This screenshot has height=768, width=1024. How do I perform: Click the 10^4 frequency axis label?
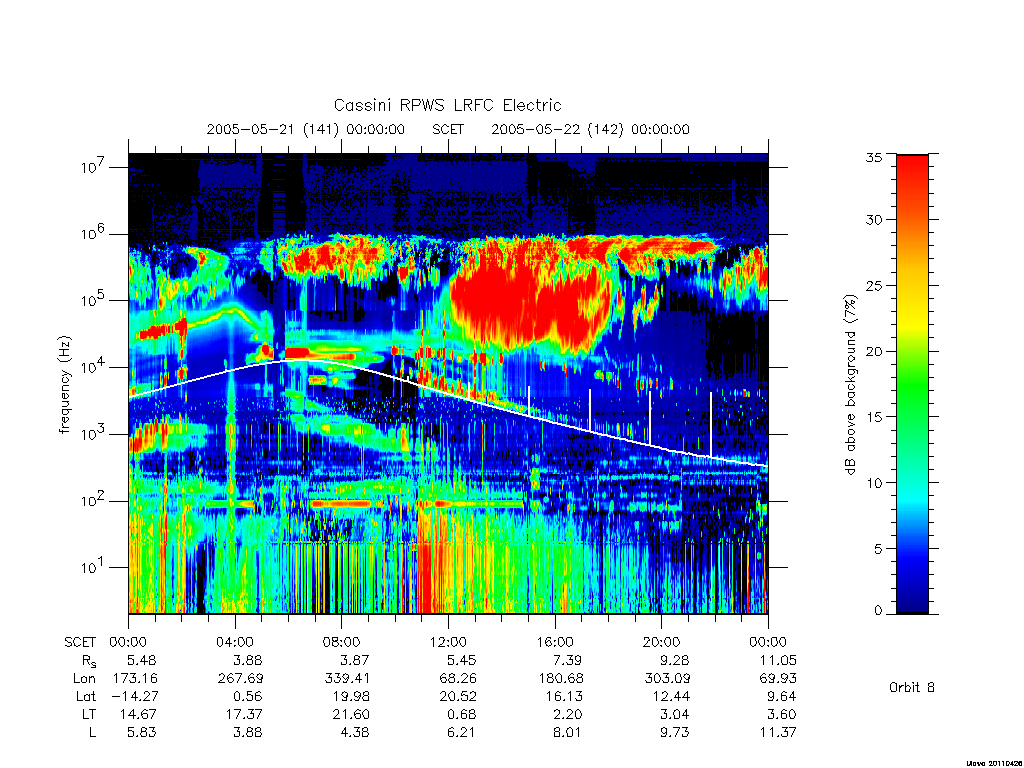pyautogui.click(x=94, y=367)
